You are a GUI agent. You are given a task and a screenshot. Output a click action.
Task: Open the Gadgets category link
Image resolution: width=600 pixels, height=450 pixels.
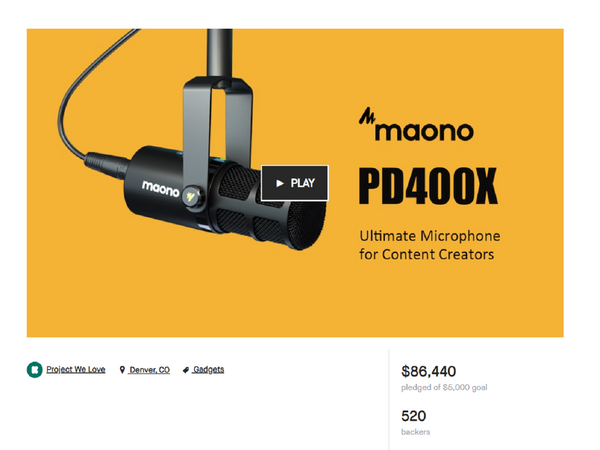pyautogui.click(x=209, y=370)
